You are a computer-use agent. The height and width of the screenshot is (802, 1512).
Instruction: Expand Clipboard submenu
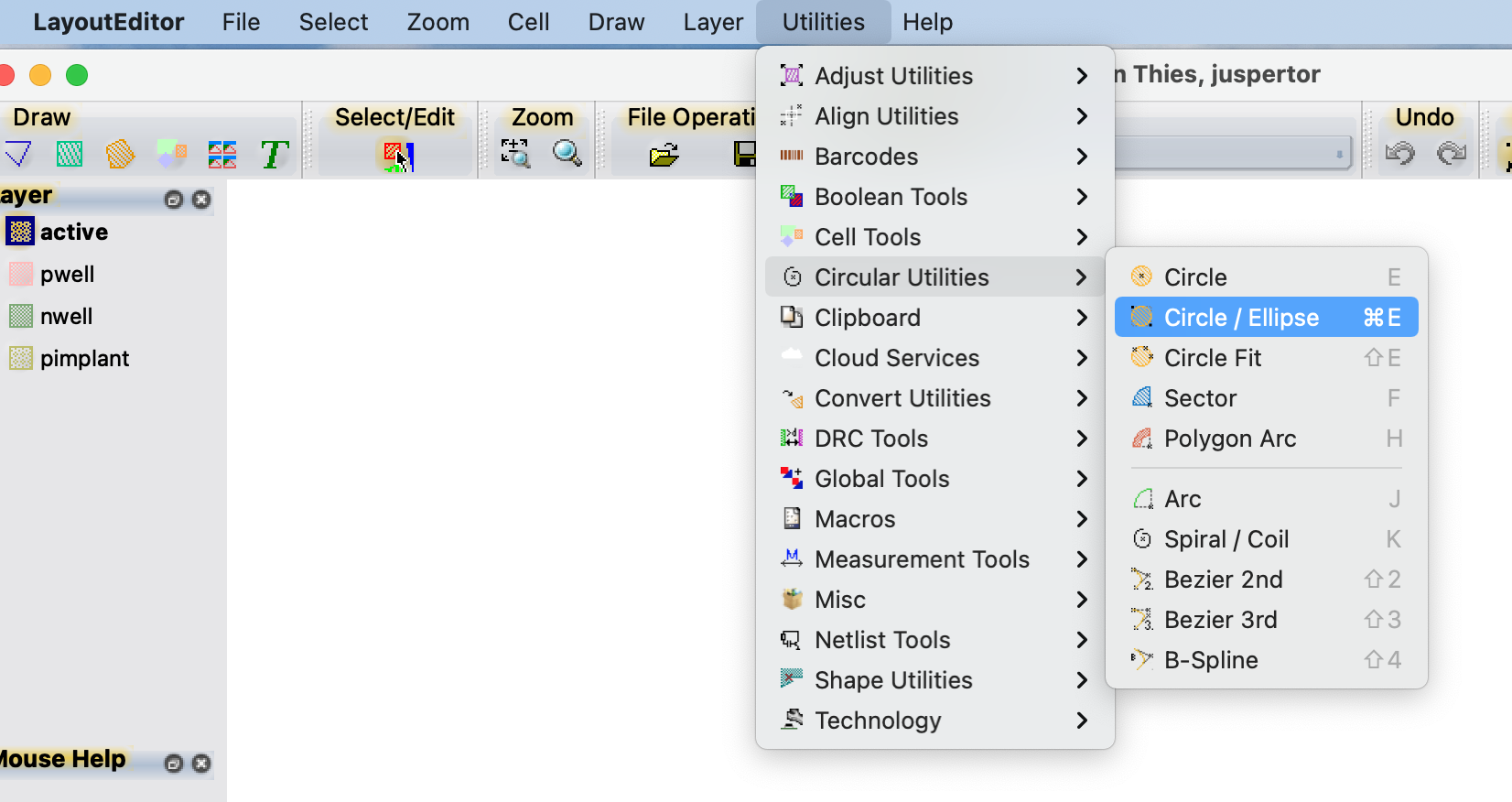[x=935, y=318]
